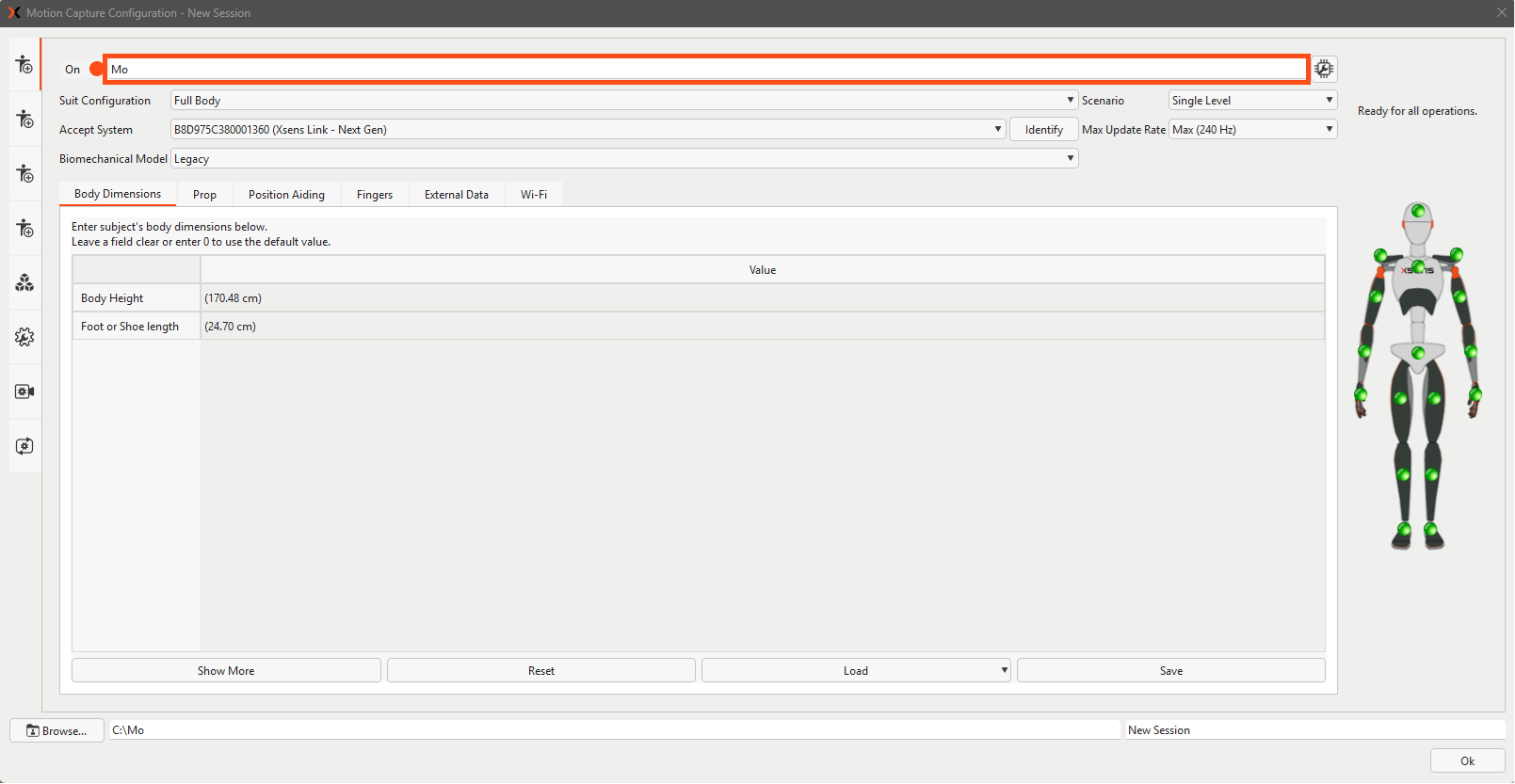Switch to the Prop tab

coord(204,195)
